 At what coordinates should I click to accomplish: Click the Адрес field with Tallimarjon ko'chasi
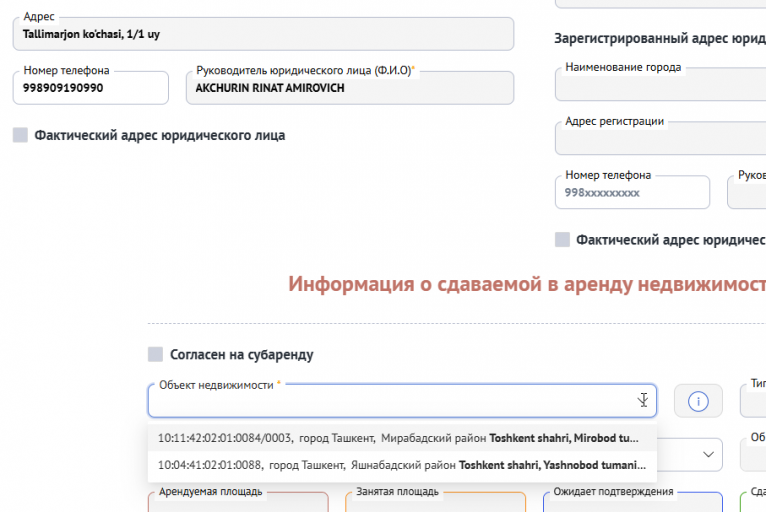263,35
